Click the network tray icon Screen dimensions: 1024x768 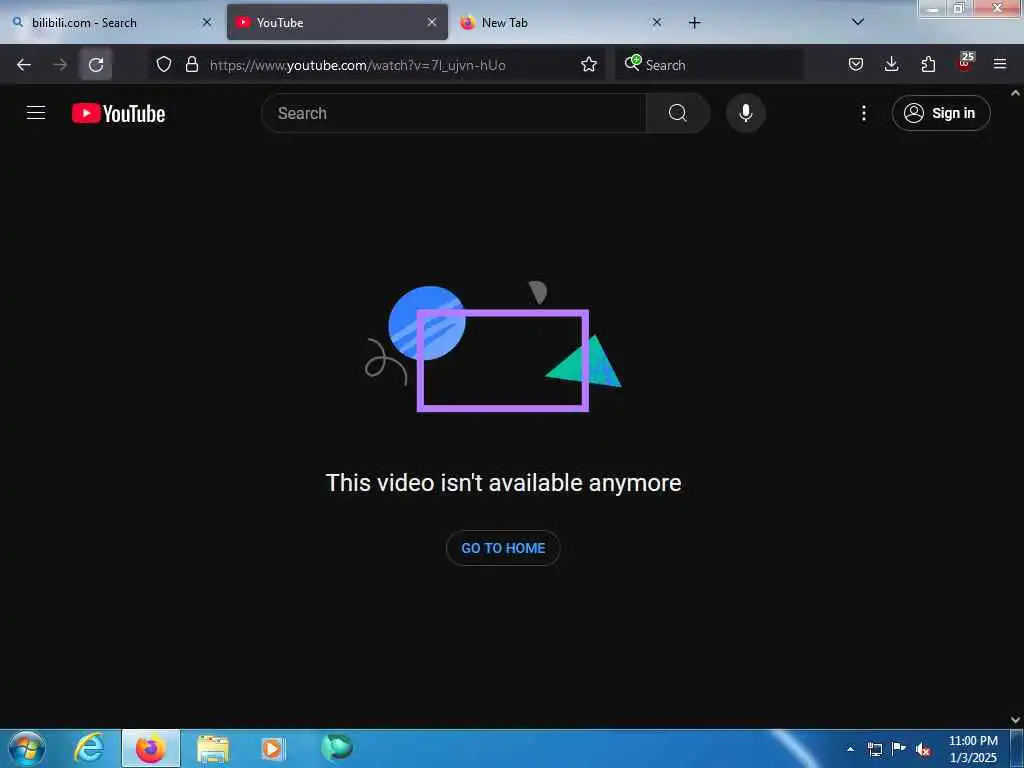(874, 749)
